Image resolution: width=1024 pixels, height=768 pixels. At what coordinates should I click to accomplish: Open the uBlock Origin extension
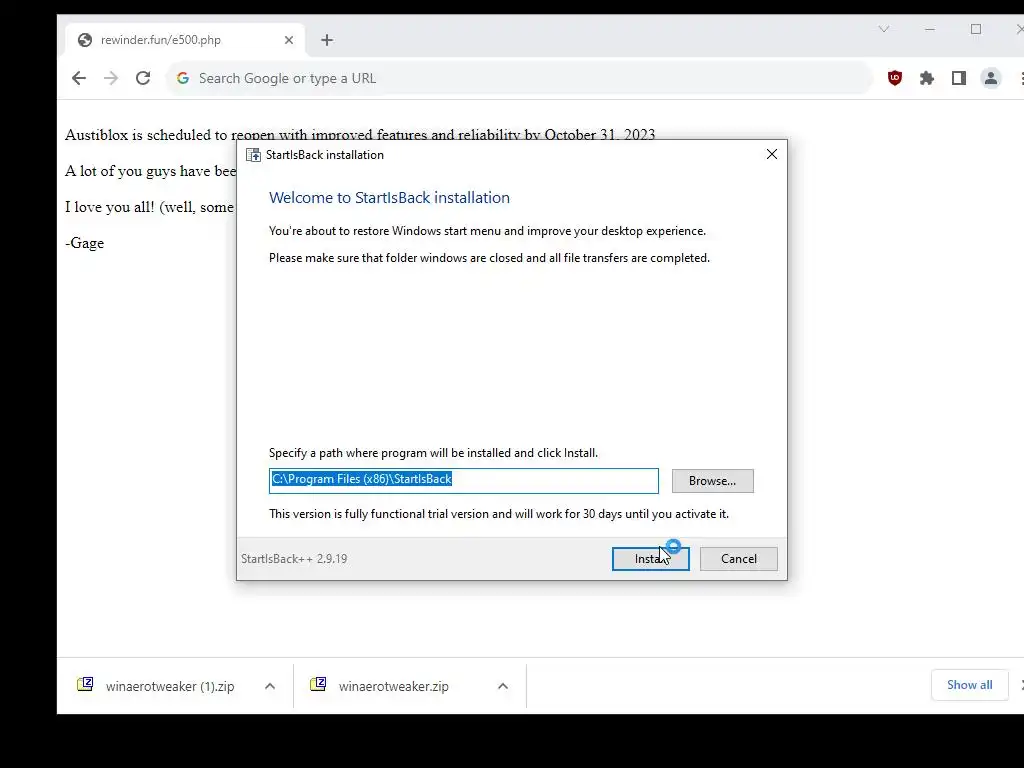pyautogui.click(x=895, y=78)
